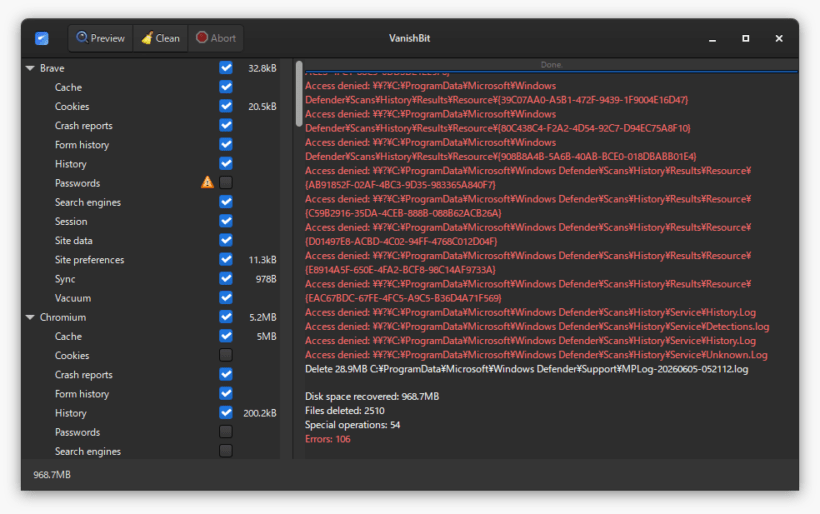Click the 5.2MB size next to Chromium
The height and width of the screenshot is (514, 820).
tap(263, 317)
